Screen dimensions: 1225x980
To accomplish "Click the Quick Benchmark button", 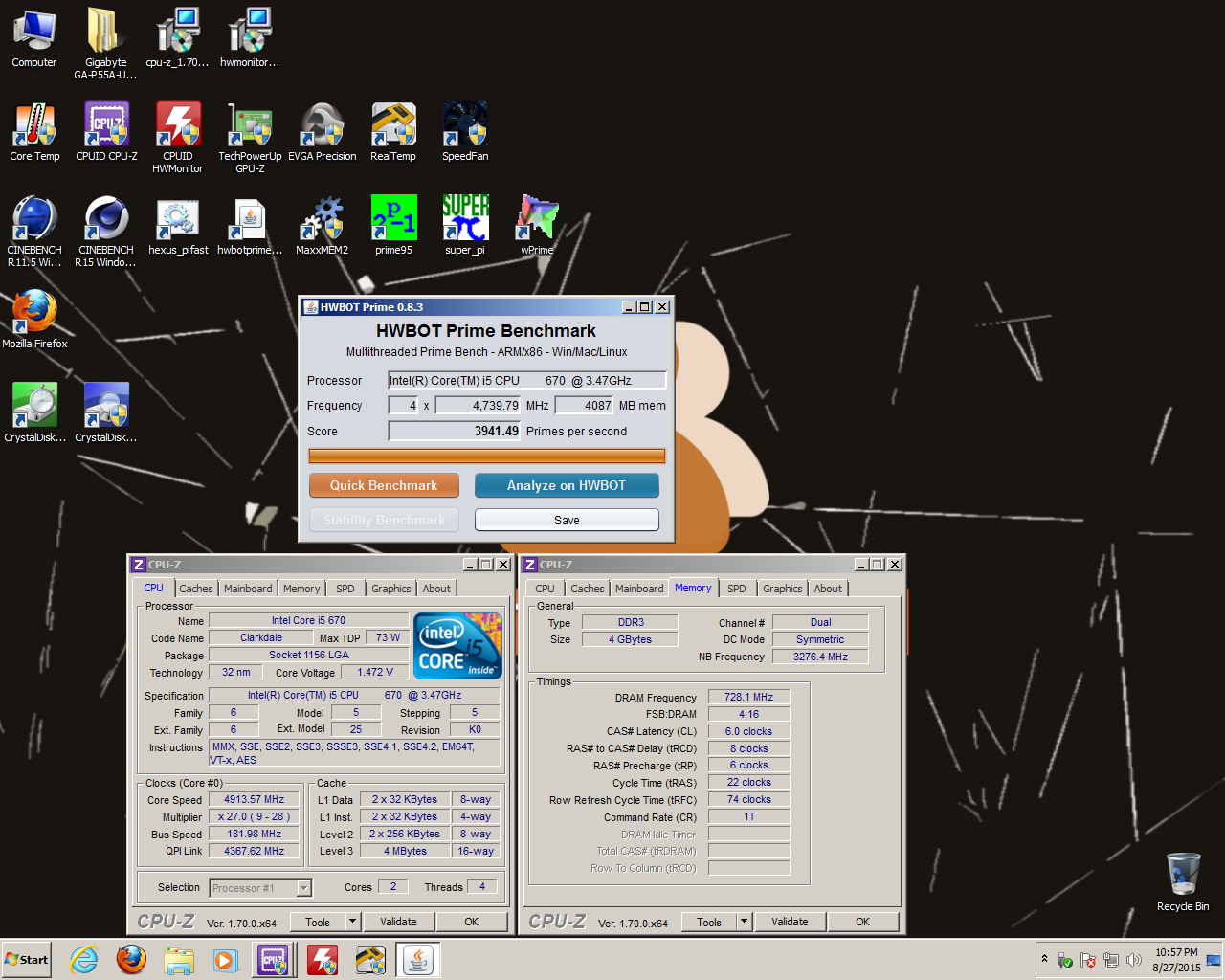I will (x=384, y=485).
